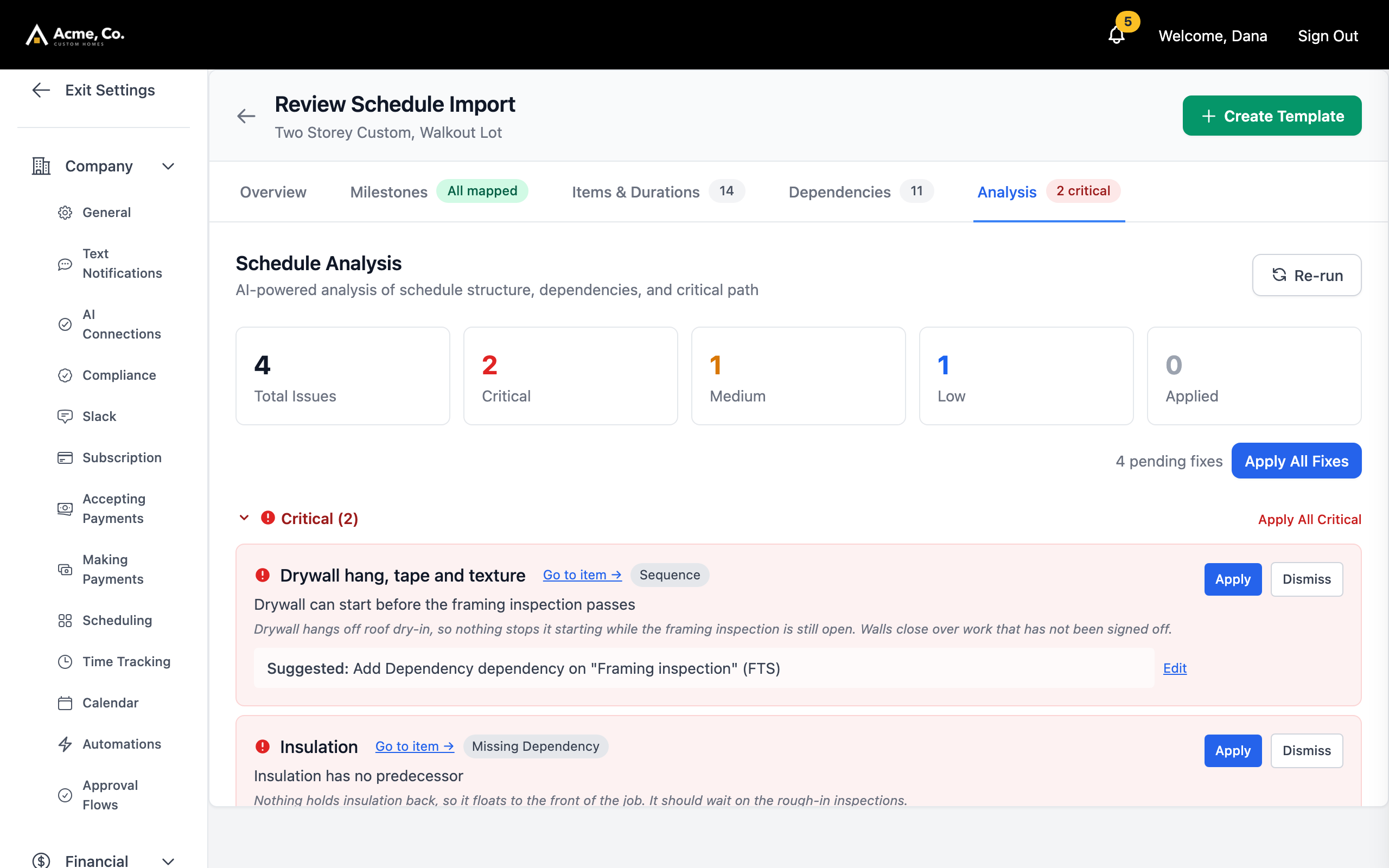Image resolution: width=1389 pixels, height=868 pixels.
Task: Collapse the Critical (2) issues group
Action: (x=244, y=518)
